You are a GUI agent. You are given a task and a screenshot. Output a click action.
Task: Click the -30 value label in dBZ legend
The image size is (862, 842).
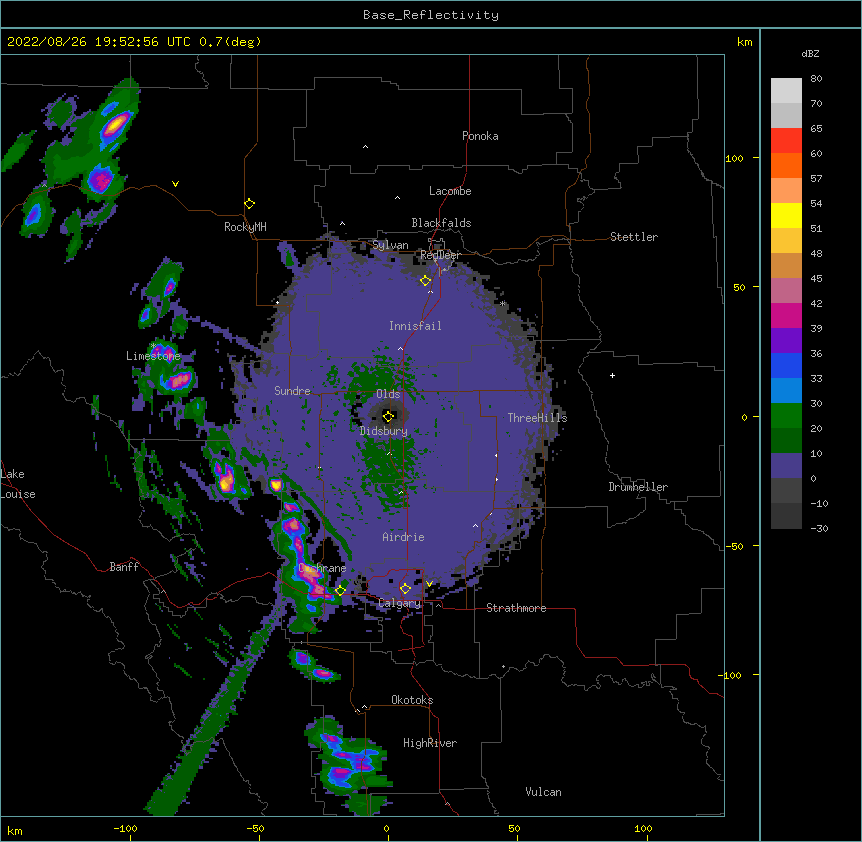(x=819, y=528)
